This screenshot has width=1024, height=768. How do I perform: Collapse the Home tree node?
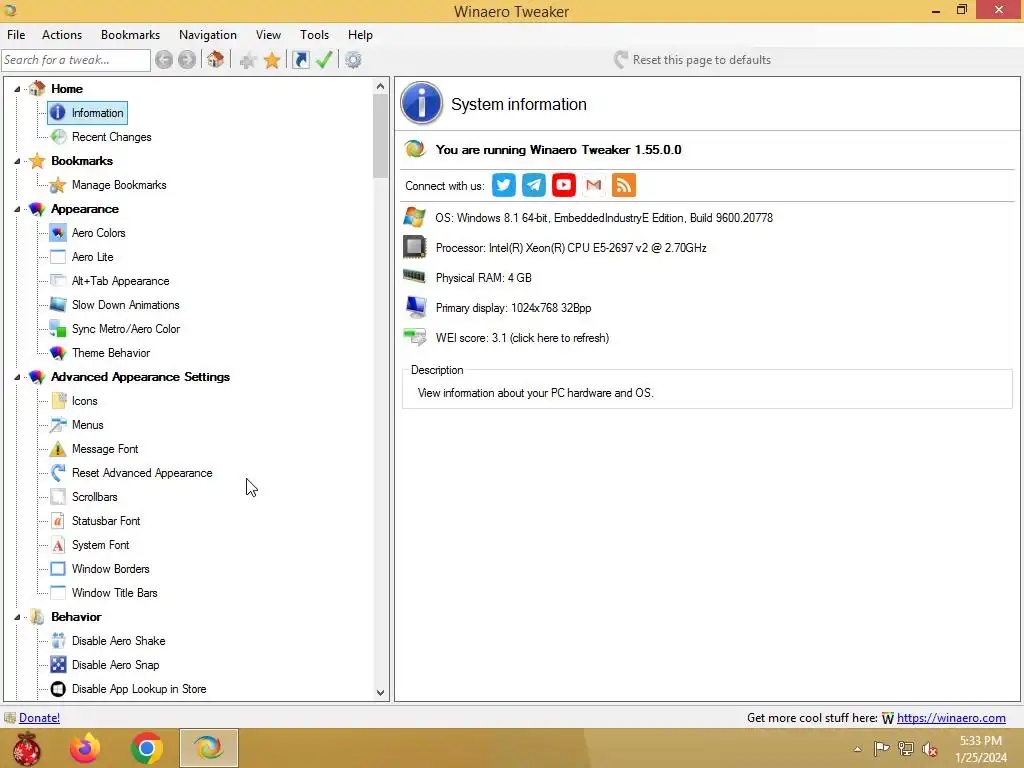tap(18, 89)
